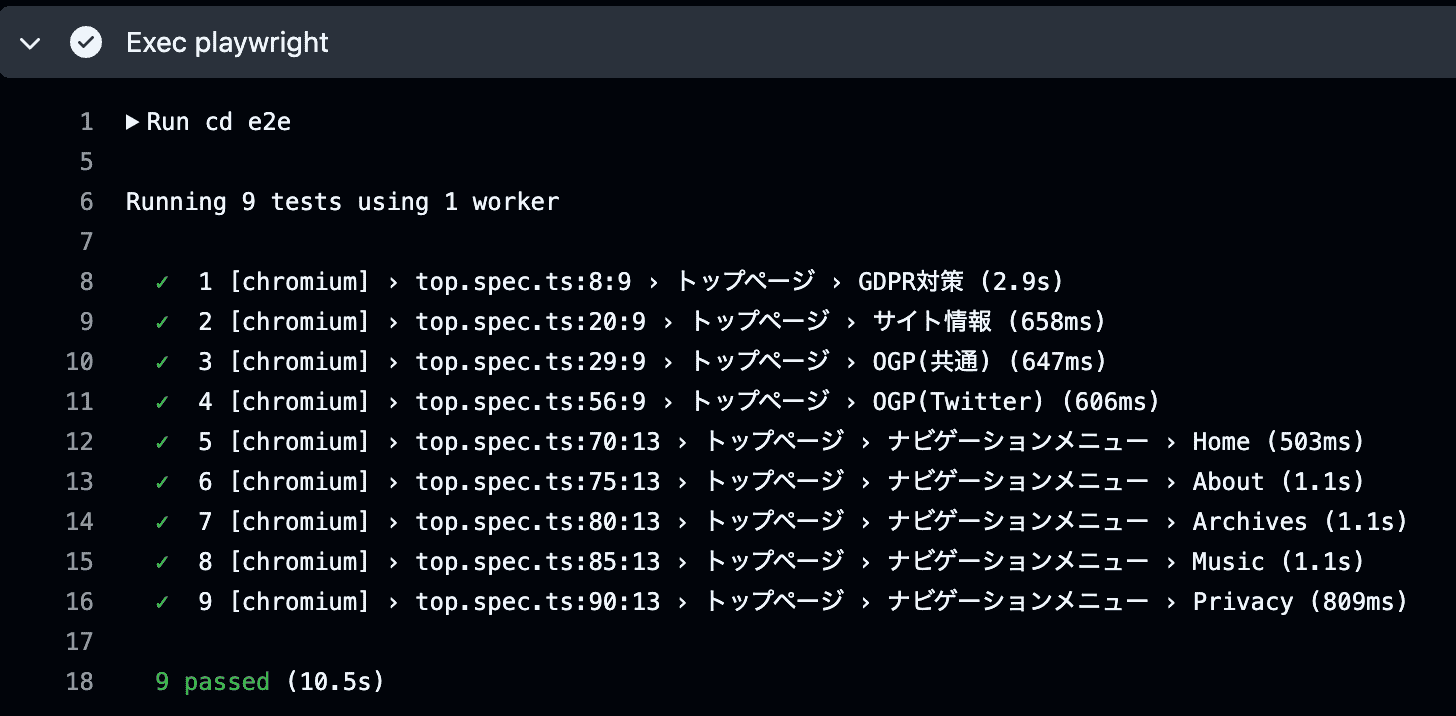Viewport: 1456px width, 716px height.
Task: Click the green checkmark for the About test
Action: (162, 482)
